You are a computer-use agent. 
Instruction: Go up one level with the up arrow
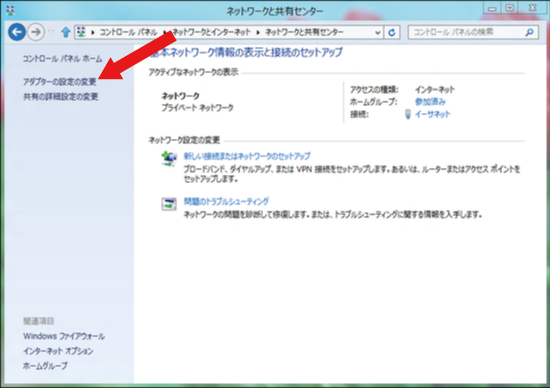coord(66,32)
